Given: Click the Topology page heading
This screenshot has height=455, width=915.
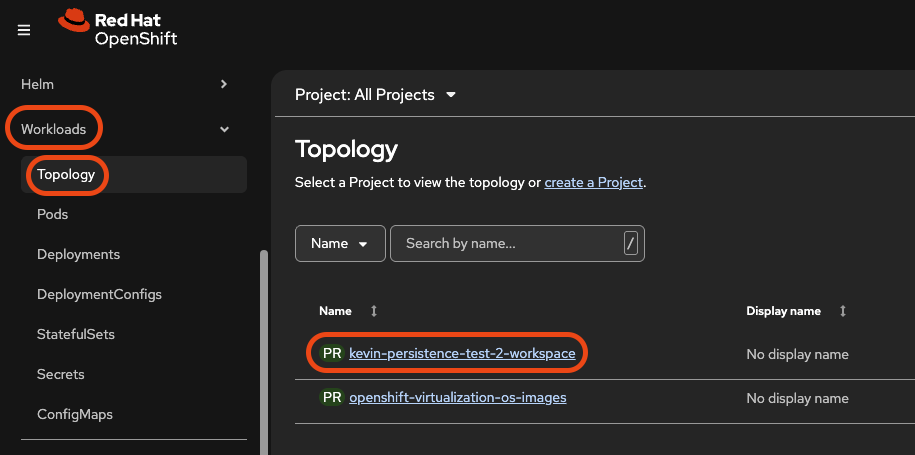Looking at the screenshot, I should click(347, 149).
